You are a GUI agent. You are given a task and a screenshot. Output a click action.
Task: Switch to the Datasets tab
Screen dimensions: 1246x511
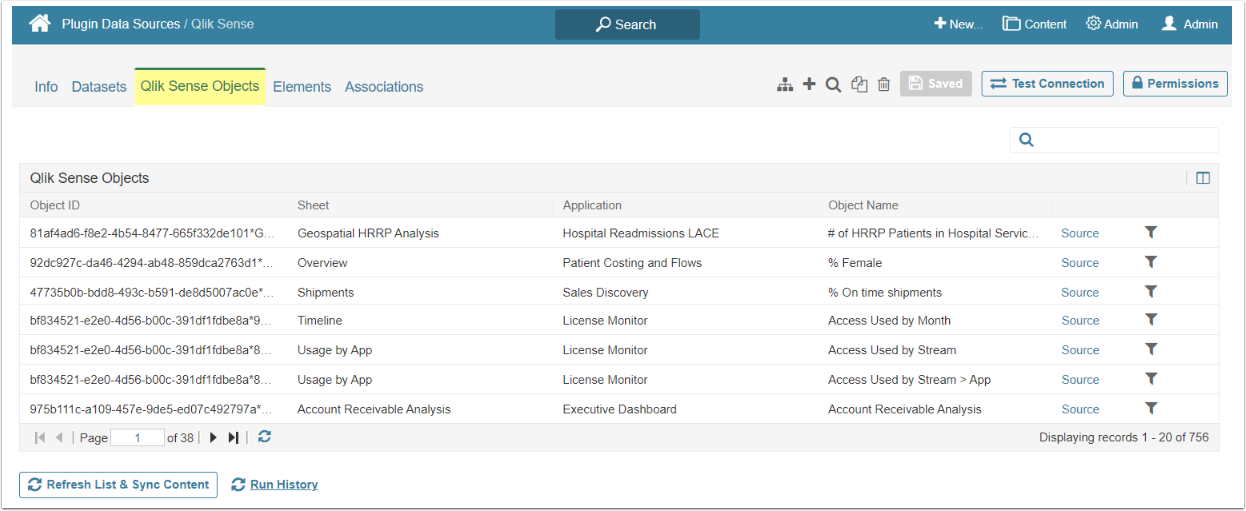[99, 87]
